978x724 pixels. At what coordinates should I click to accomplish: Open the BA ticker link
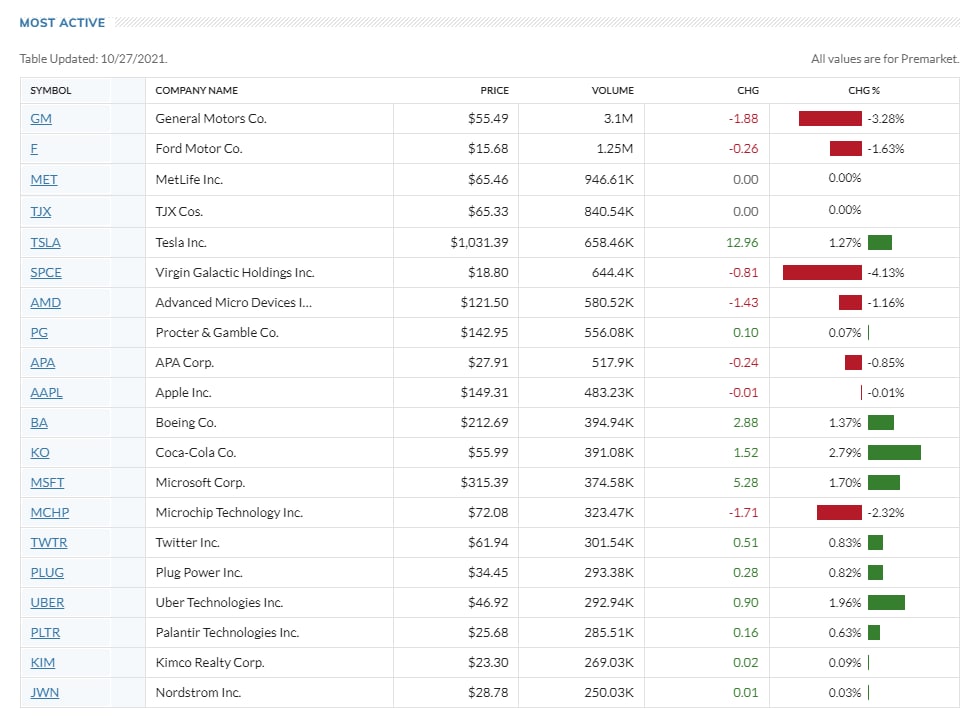click(39, 422)
